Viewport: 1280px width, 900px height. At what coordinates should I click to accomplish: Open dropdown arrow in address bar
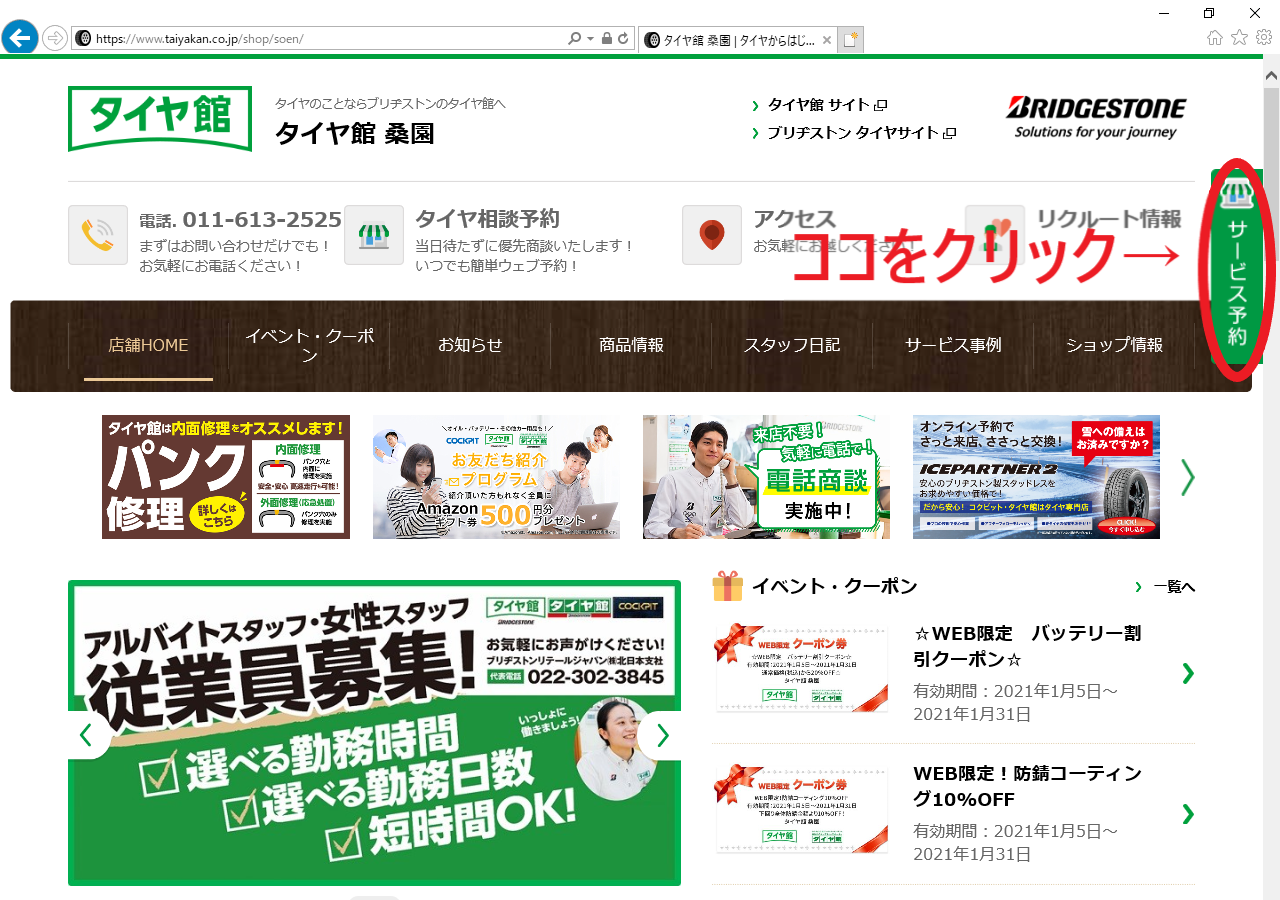tap(589, 39)
